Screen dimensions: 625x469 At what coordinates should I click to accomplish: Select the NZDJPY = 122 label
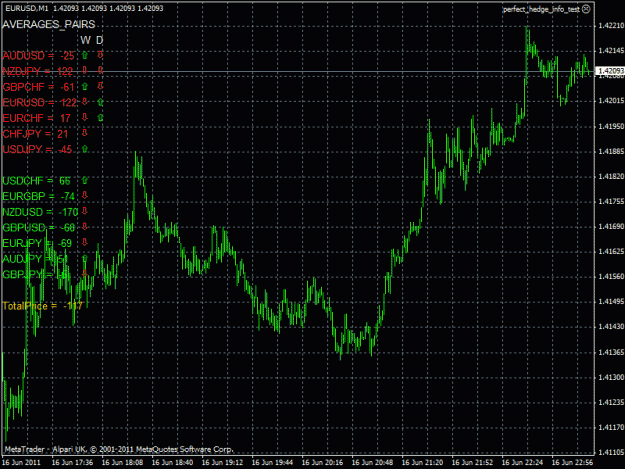[38, 71]
